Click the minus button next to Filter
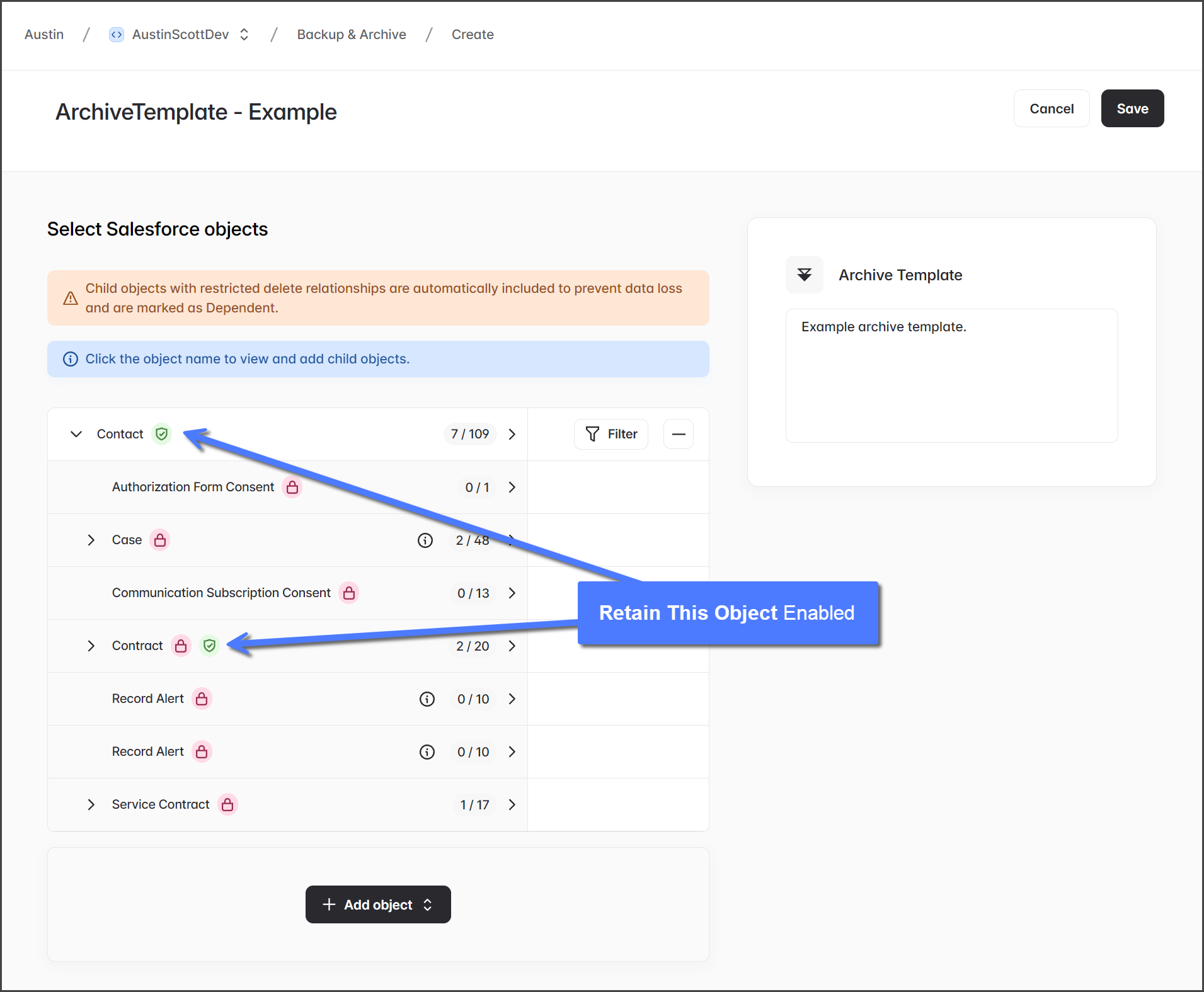Screen dimensions: 1204x992 679,434
